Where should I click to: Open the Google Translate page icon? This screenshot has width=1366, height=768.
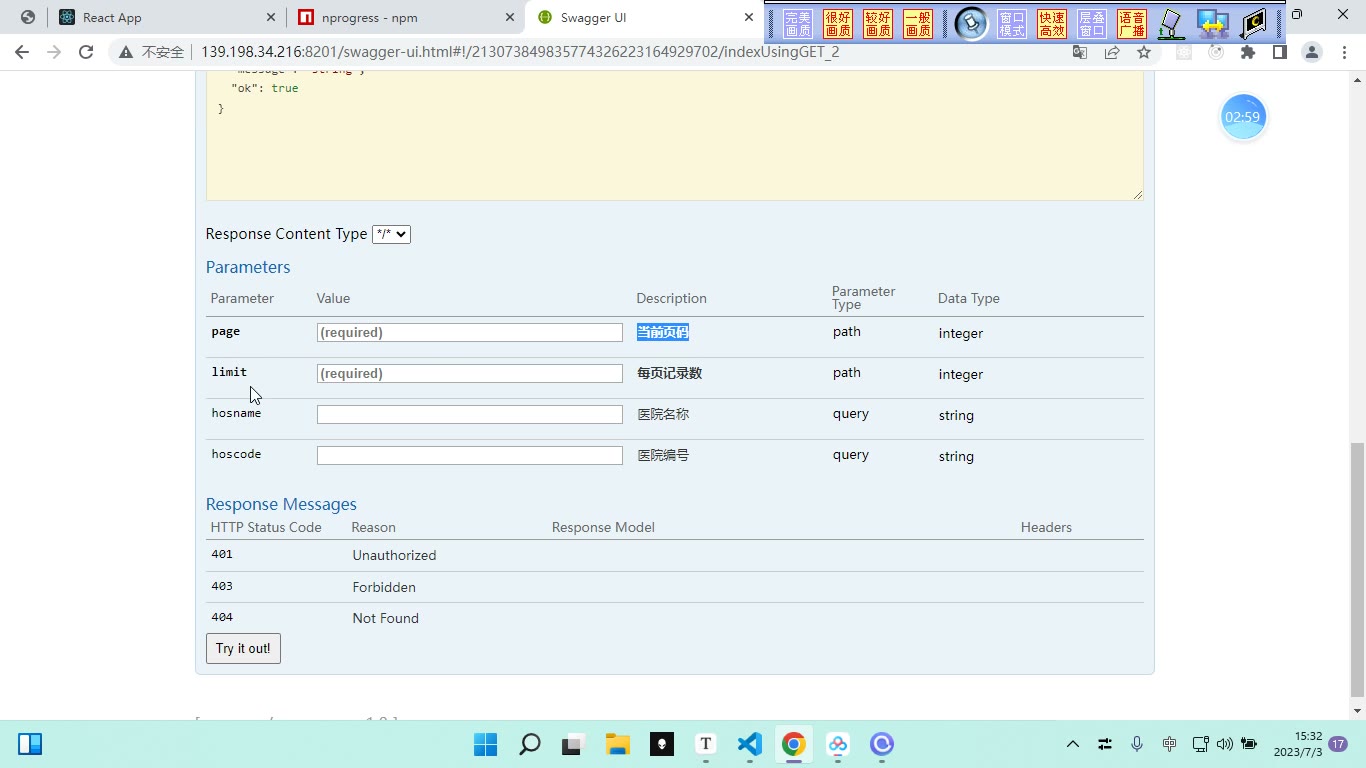click(x=1080, y=52)
